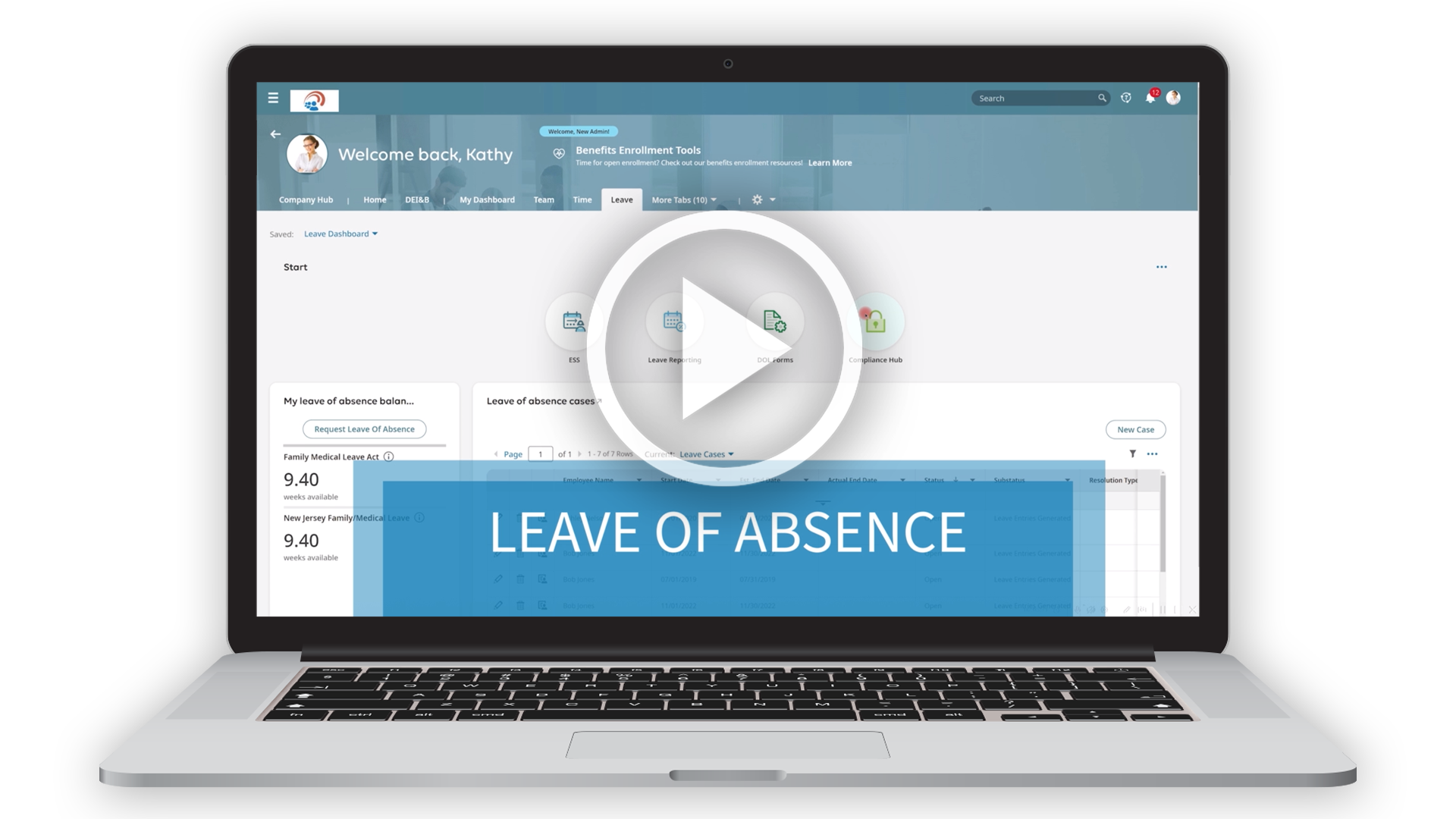Click the notifications bell icon

tap(1152, 98)
